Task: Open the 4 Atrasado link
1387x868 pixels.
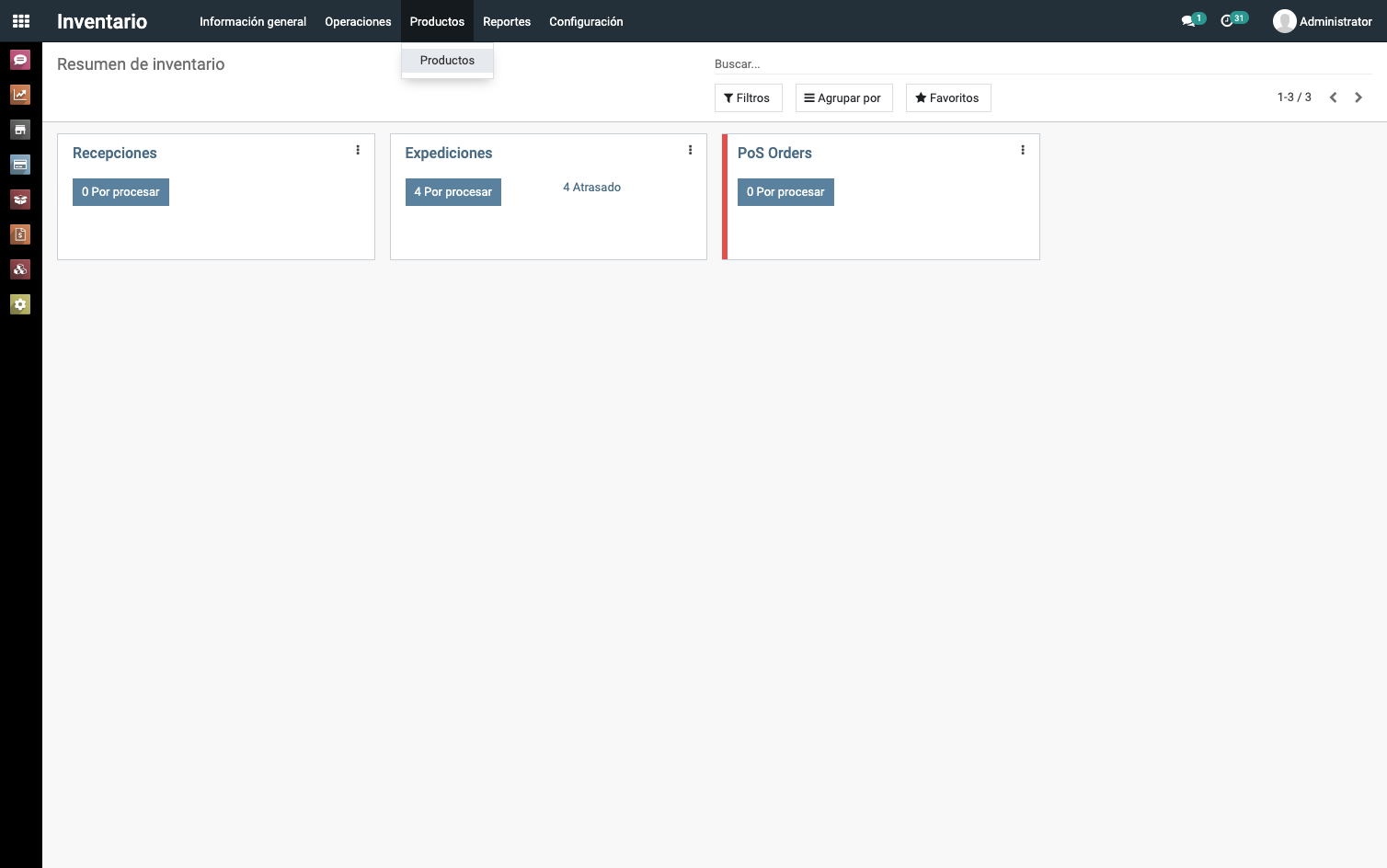Action: click(591, 188)
